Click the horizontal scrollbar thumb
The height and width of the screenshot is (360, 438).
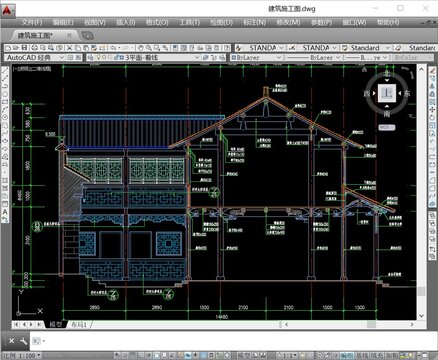372,324
